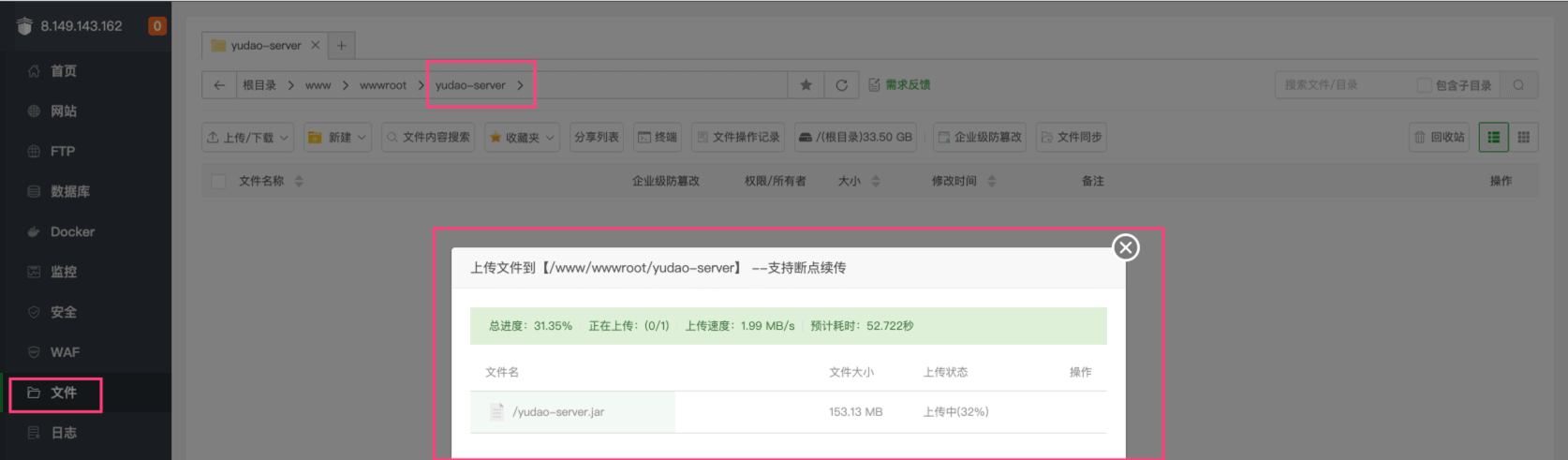Open a new file manager tab
Image resolution: width=1568 pixels, height=460 pixels.
pos(341,45)
